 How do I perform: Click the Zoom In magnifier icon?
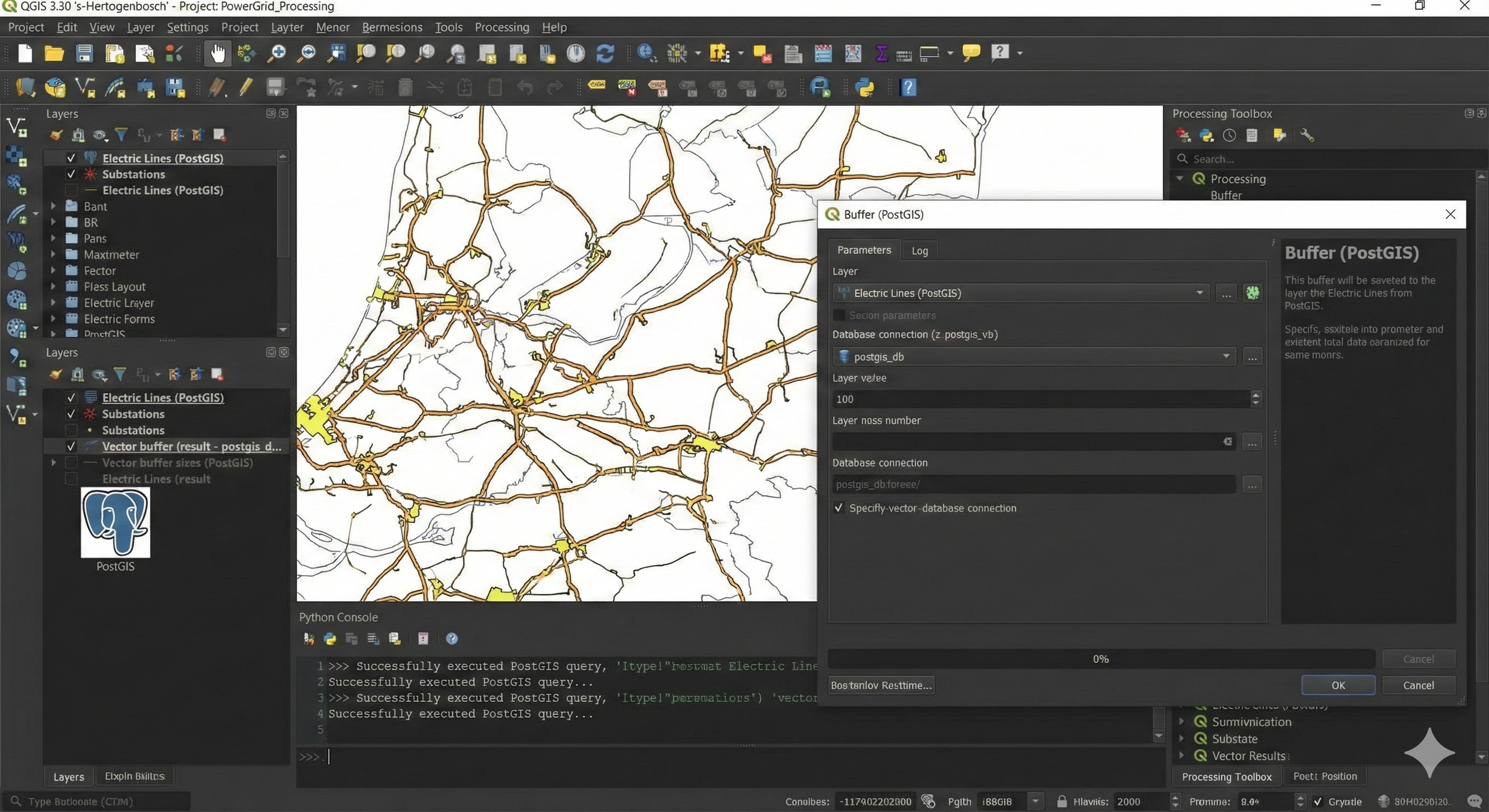276,54
